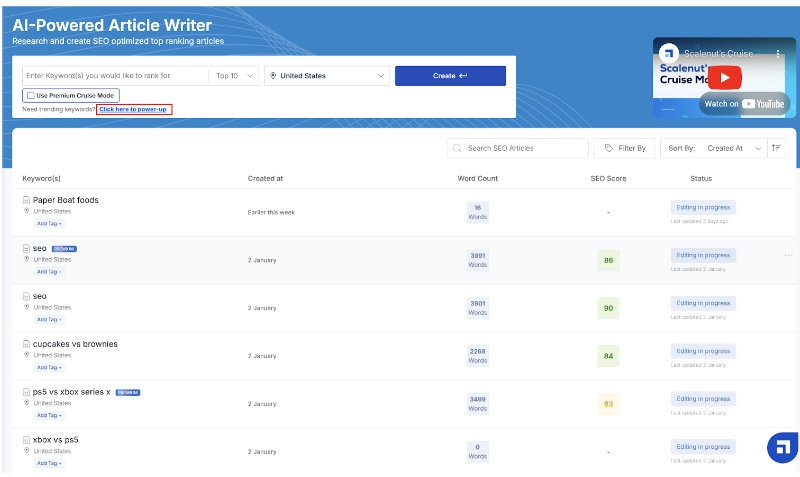Click the magnifier icon in Search SEO Articles
Viewport: 800px width, 477px height.
458,148
